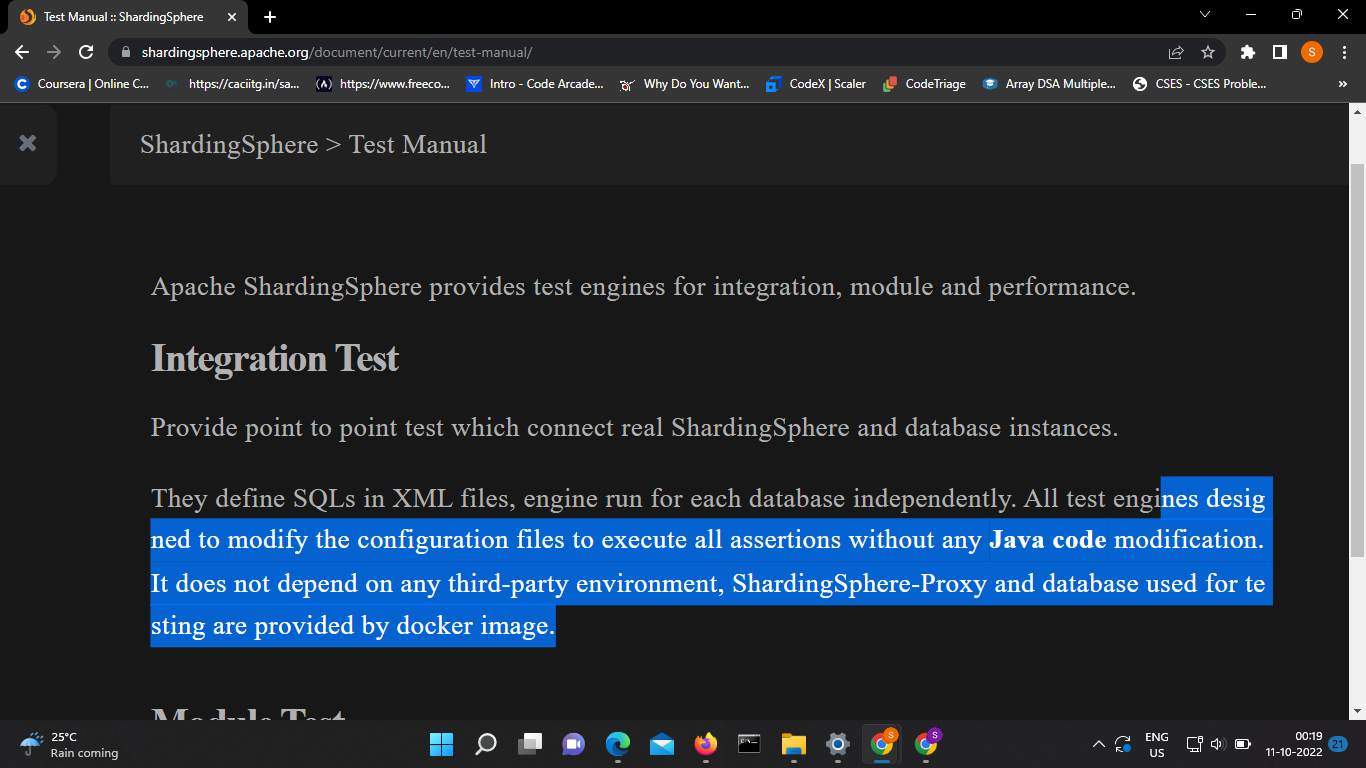The height and width of the screenshot is (768, 1366).
Task: Open the Windows Start menu
Action: 441,744
